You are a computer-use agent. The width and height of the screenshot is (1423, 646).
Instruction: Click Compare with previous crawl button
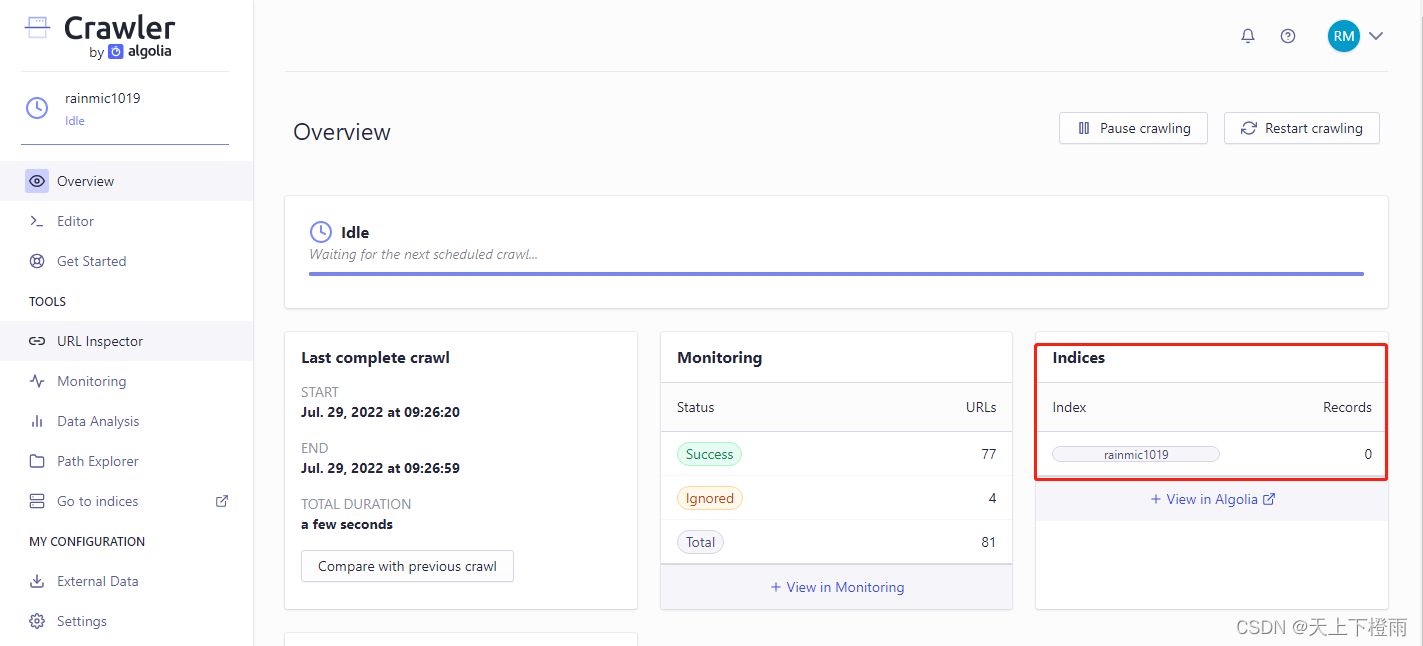407,566
